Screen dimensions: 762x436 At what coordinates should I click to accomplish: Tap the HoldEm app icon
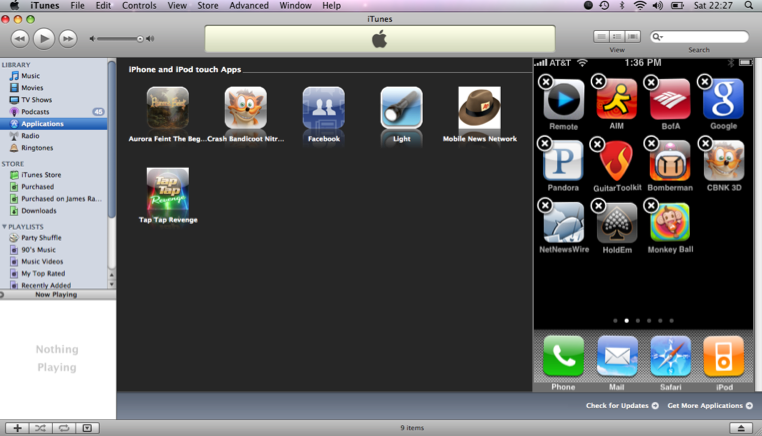pos(617,223)
